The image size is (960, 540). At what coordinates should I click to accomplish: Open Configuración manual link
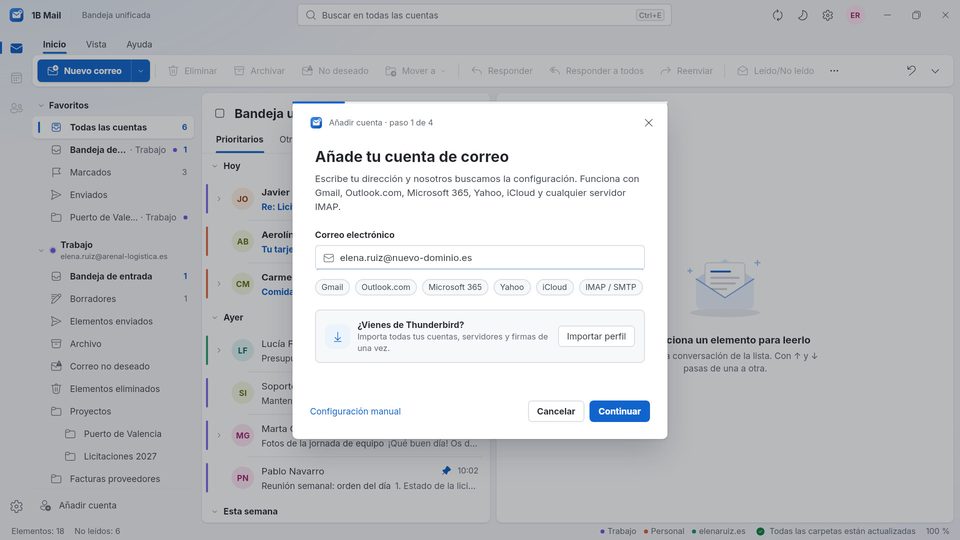[x=355, y=411]
